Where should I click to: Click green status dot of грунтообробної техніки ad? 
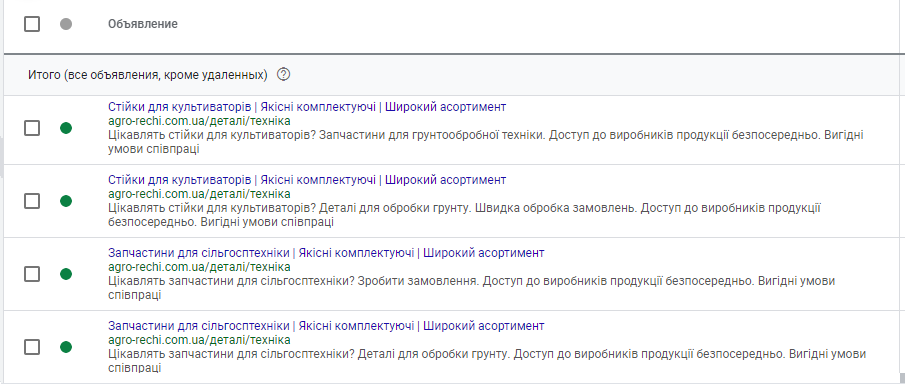(66, 128)
